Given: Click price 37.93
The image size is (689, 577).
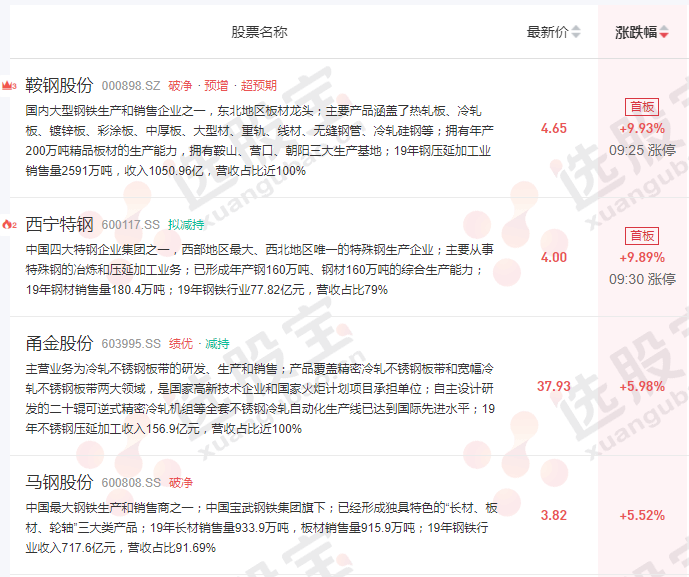Looking at the screenshot, I should [x=554, y=386].
